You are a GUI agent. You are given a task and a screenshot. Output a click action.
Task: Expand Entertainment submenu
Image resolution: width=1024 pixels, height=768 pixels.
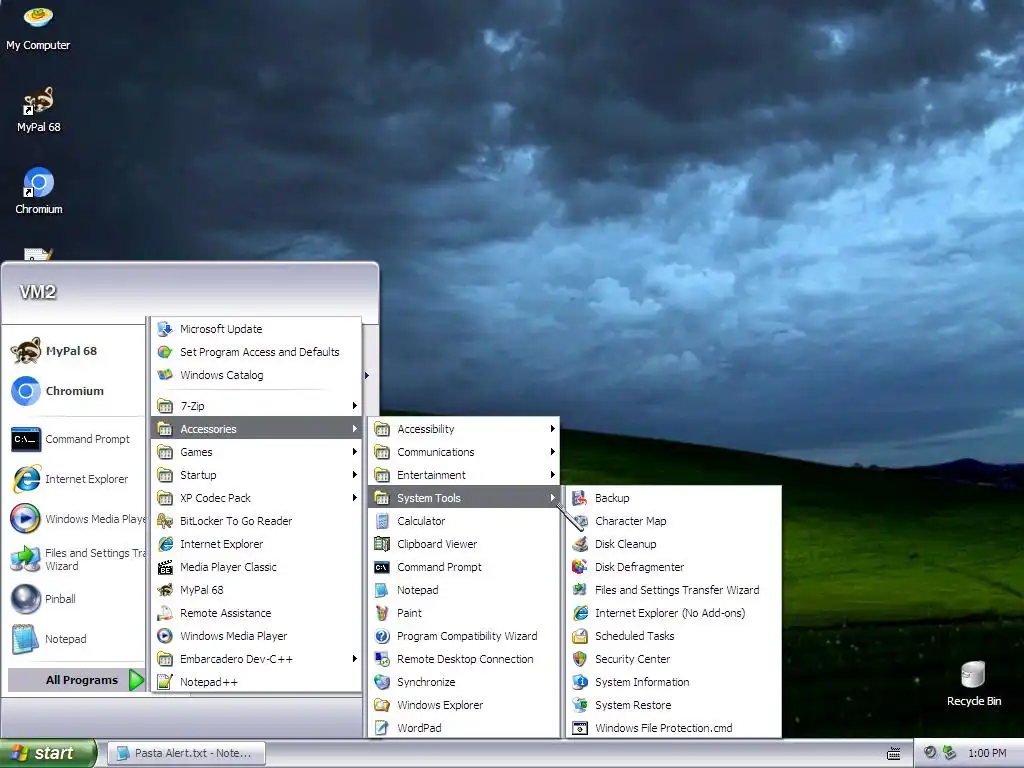point(464,475)
